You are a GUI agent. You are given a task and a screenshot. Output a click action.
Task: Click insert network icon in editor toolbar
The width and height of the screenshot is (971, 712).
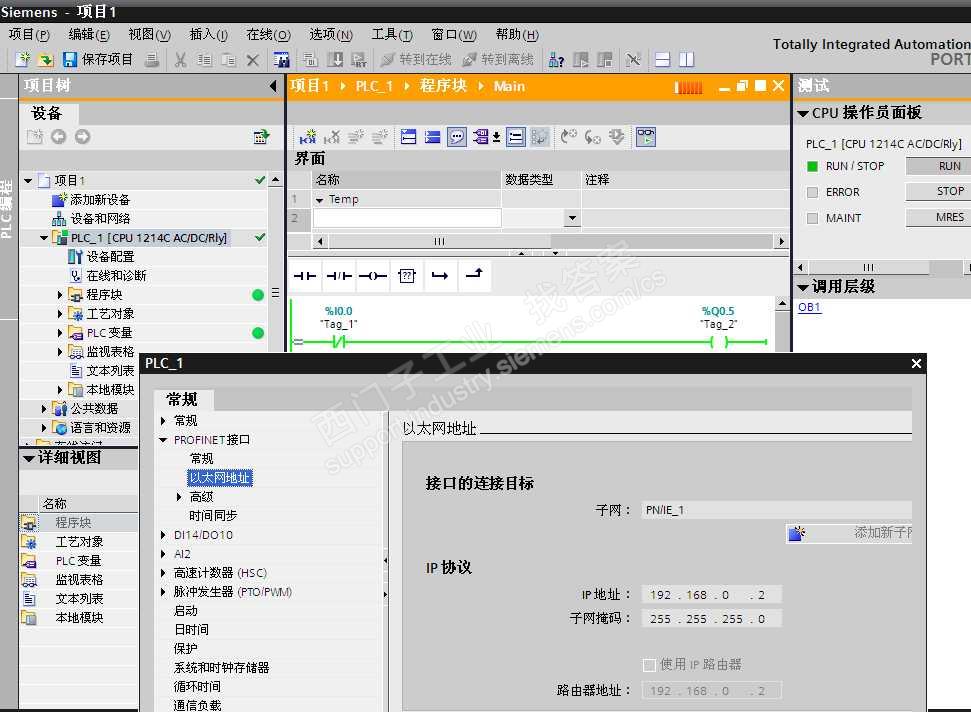pos(308,136)
